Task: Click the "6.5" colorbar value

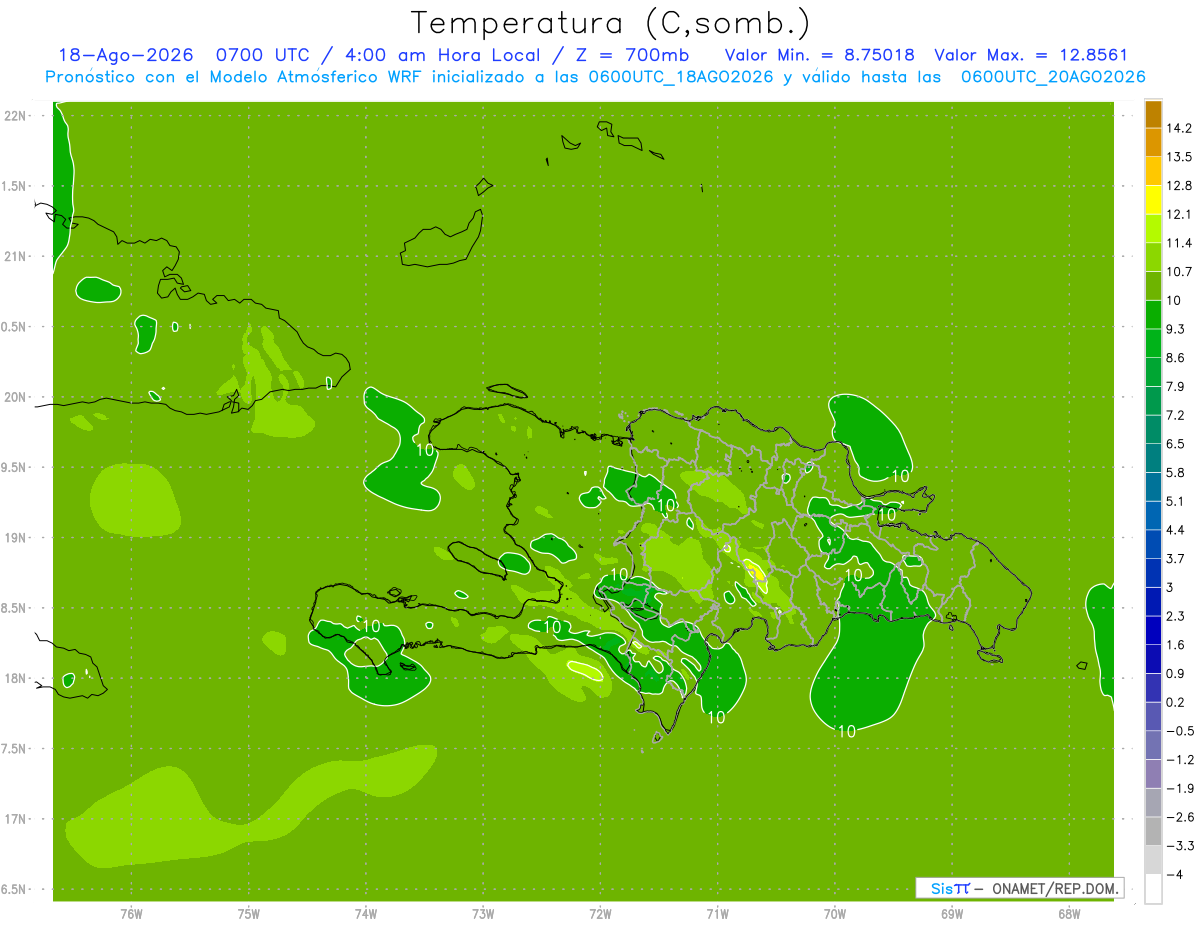Action: (x=1177, y=444)
